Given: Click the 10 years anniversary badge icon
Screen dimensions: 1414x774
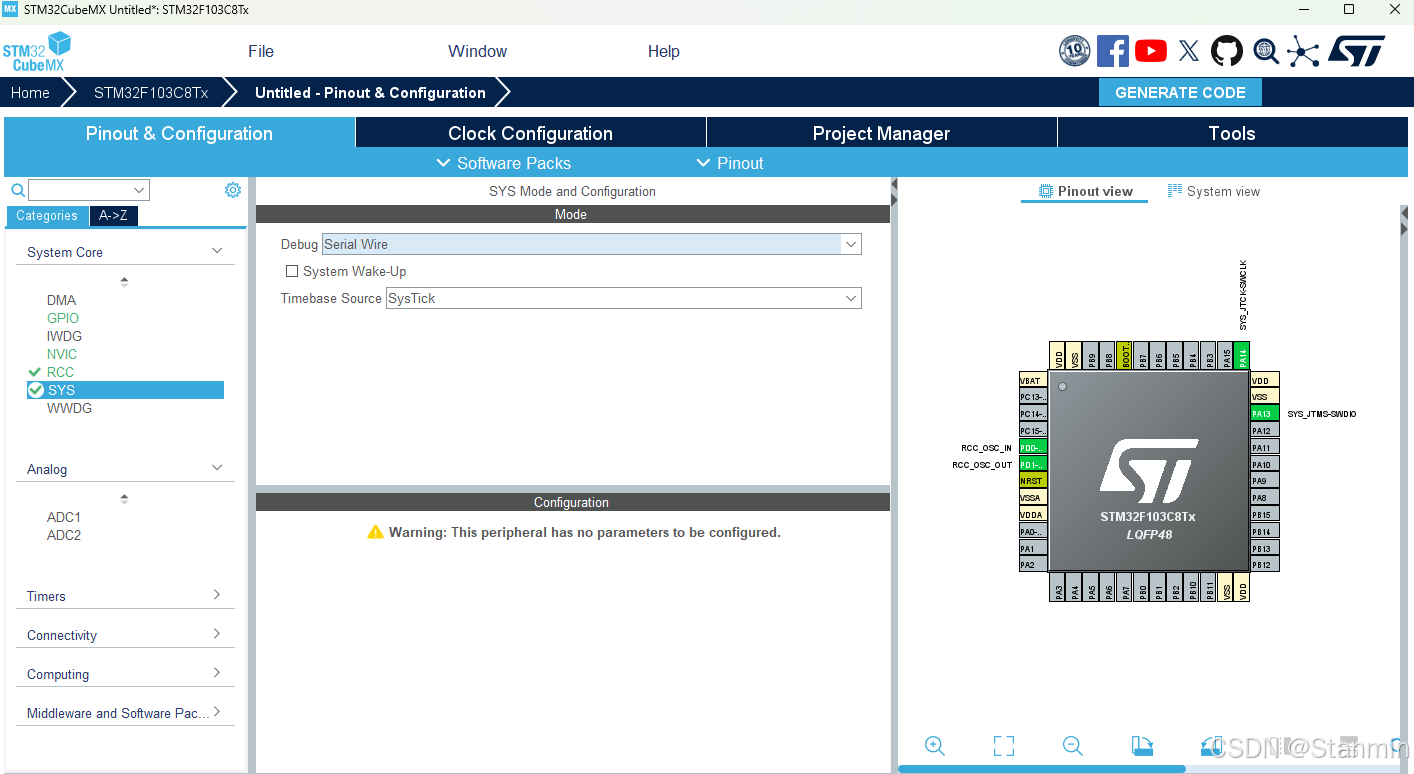Looking at the screenshot, I should (1075, 51).
